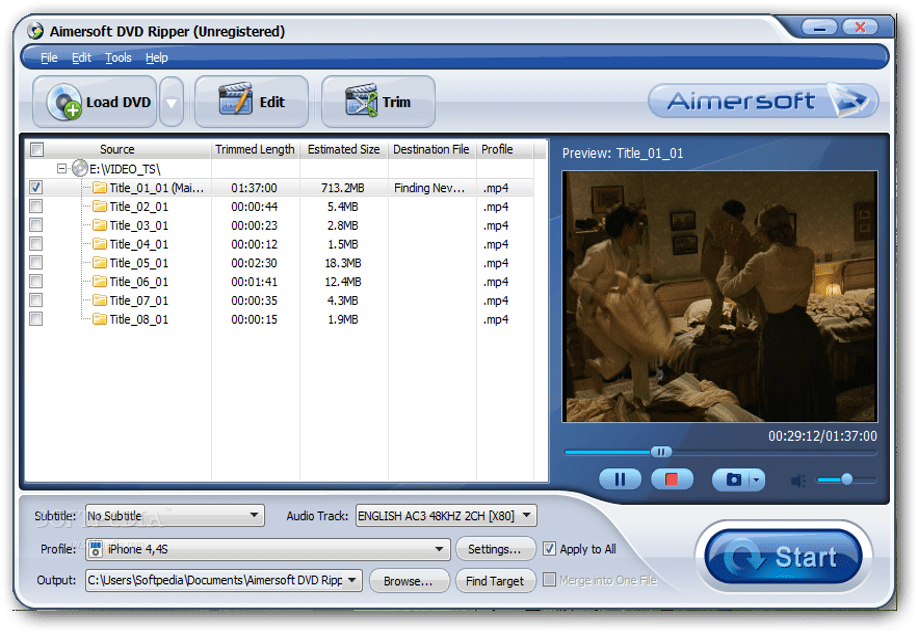The width and height of the screenshot is (918, 633).
Task: Pause the video preview
Action: tap(620, 480)
